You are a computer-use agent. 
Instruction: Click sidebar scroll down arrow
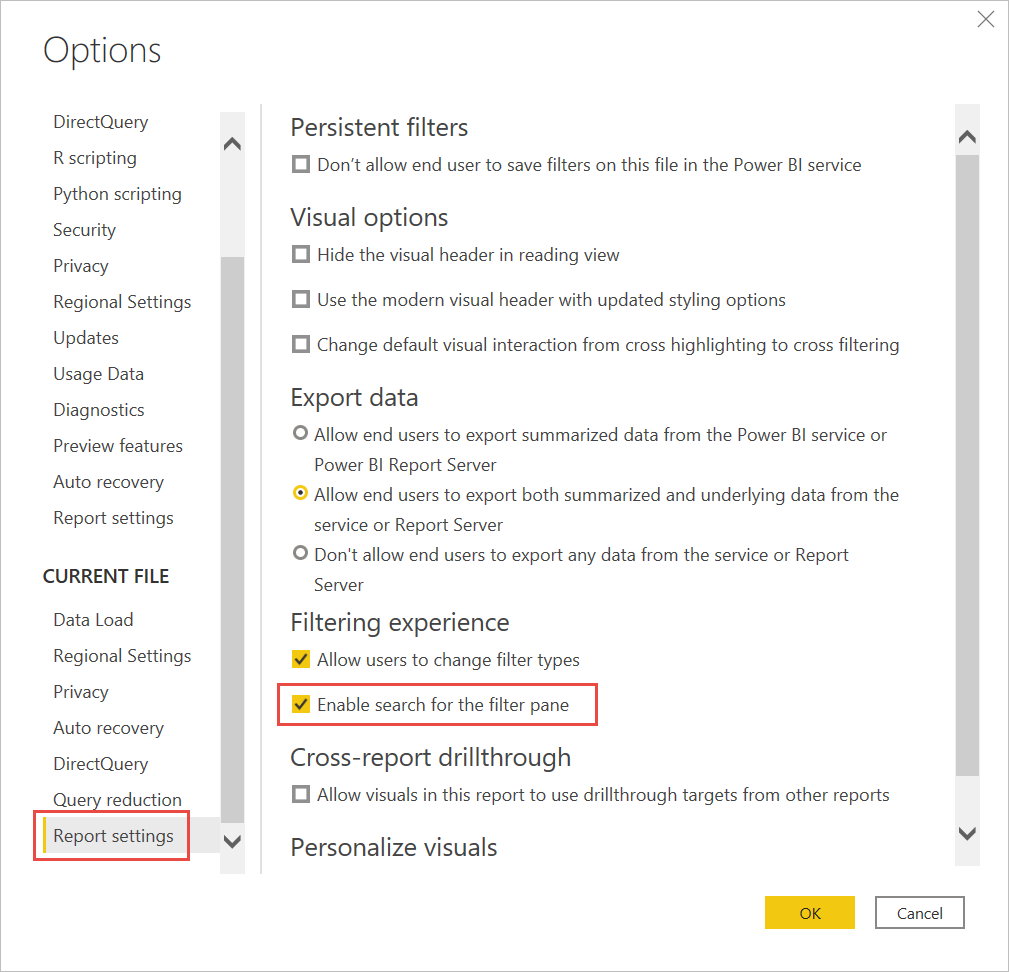(232, 841)
